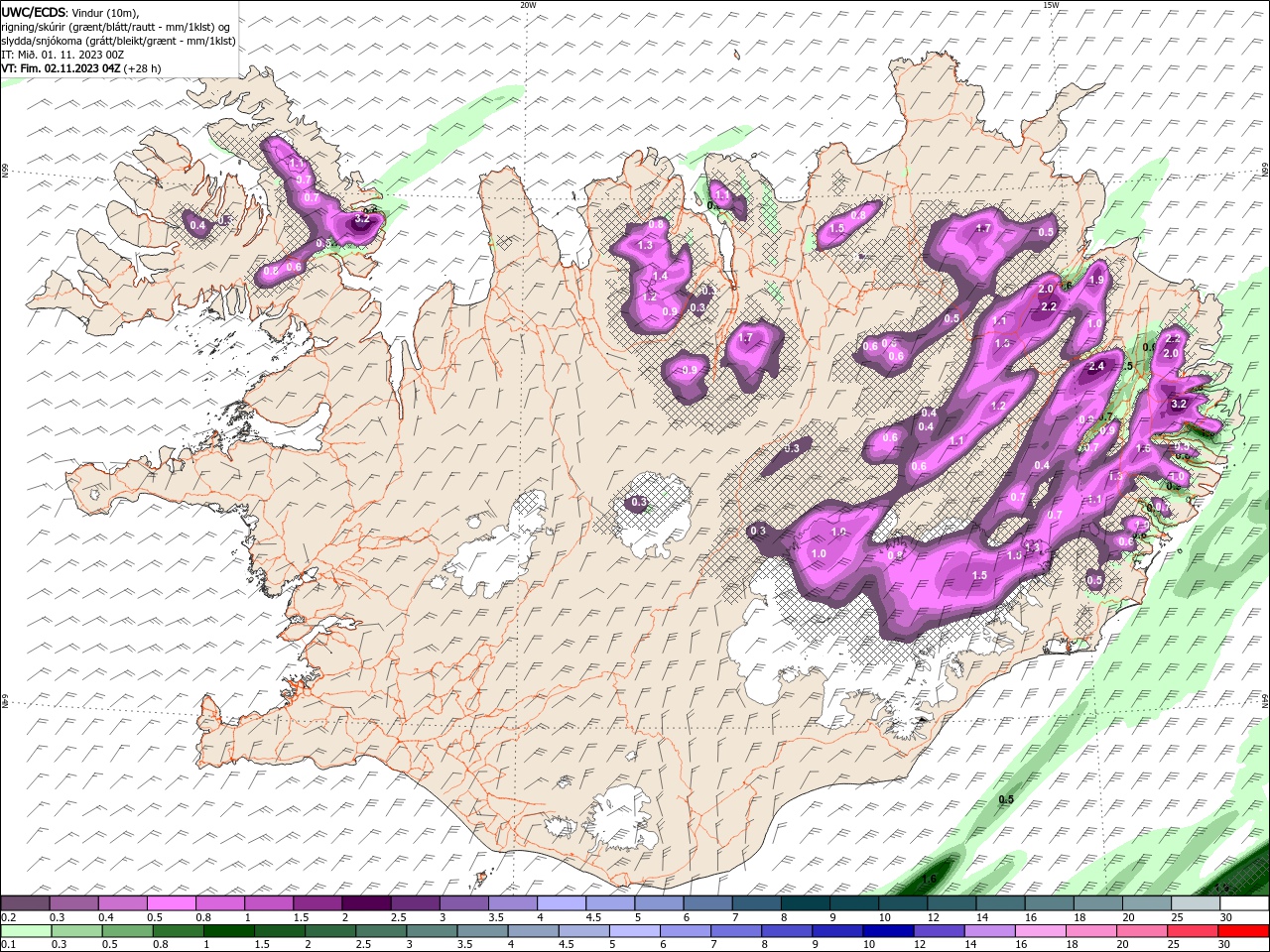Screen dimensions: 1270x952
Task: Select the 20 pink swatch in the lower legend
Action: click(1141, 931)
